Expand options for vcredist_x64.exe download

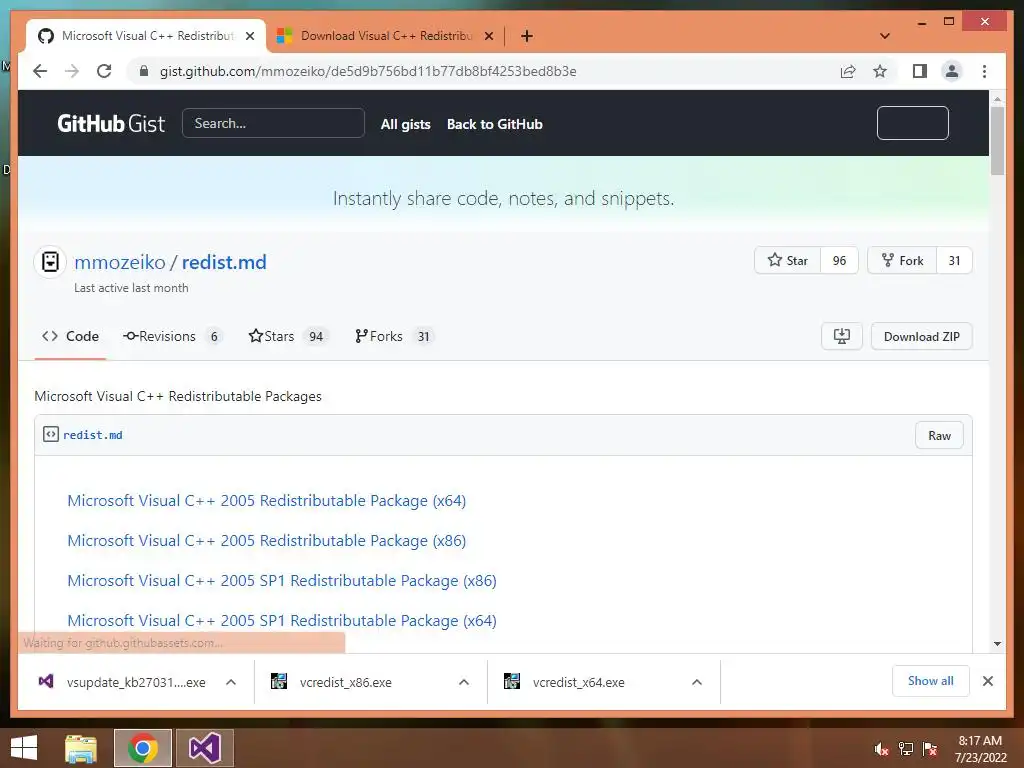click(697, 682)
